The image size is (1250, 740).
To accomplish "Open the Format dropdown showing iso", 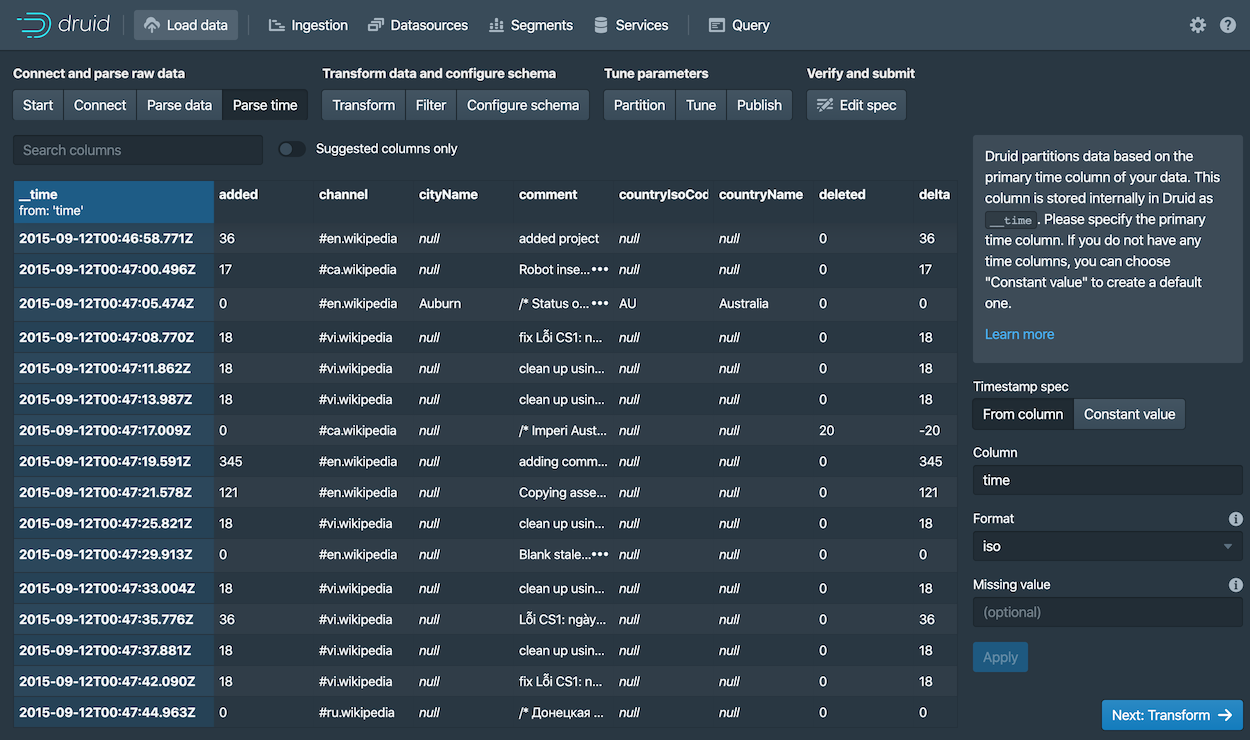I will (x=1107, y=546).
